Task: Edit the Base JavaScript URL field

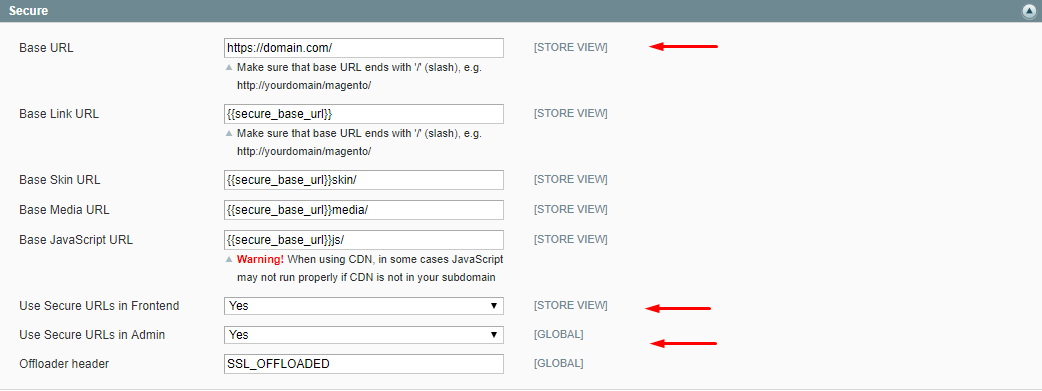Action: [364, 240]
